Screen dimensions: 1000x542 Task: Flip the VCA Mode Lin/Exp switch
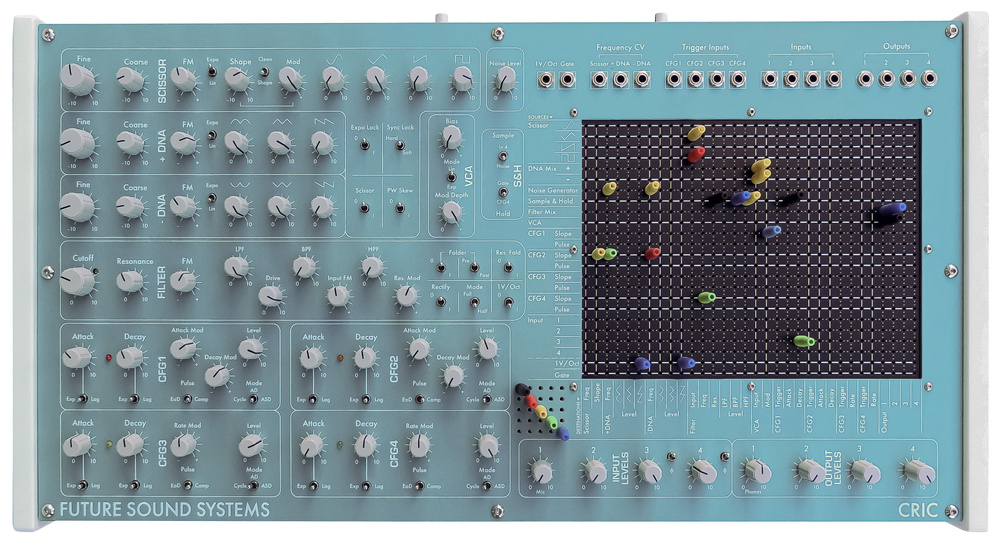point(452,177)
